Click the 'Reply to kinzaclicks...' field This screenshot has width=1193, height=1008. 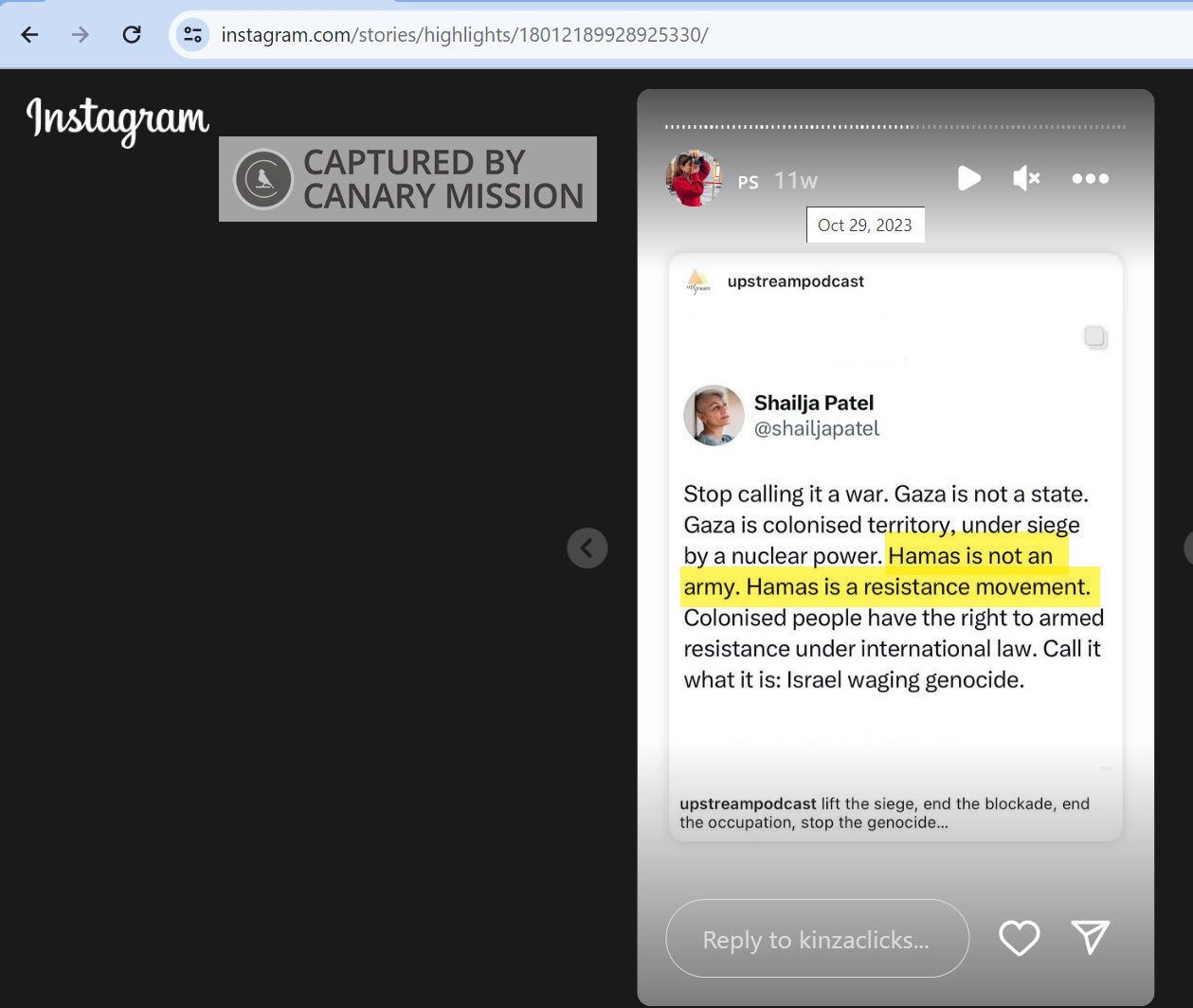(817, 939)
